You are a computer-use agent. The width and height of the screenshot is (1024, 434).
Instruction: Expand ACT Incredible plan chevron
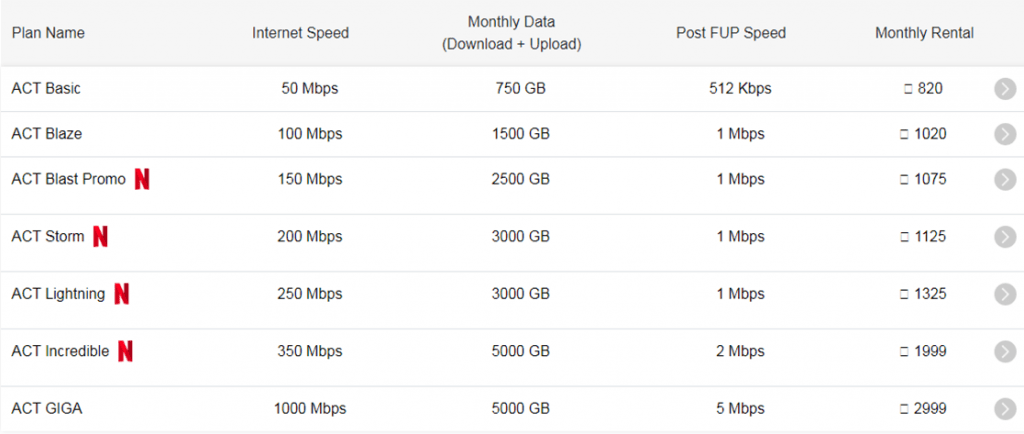click(1005, 352)
